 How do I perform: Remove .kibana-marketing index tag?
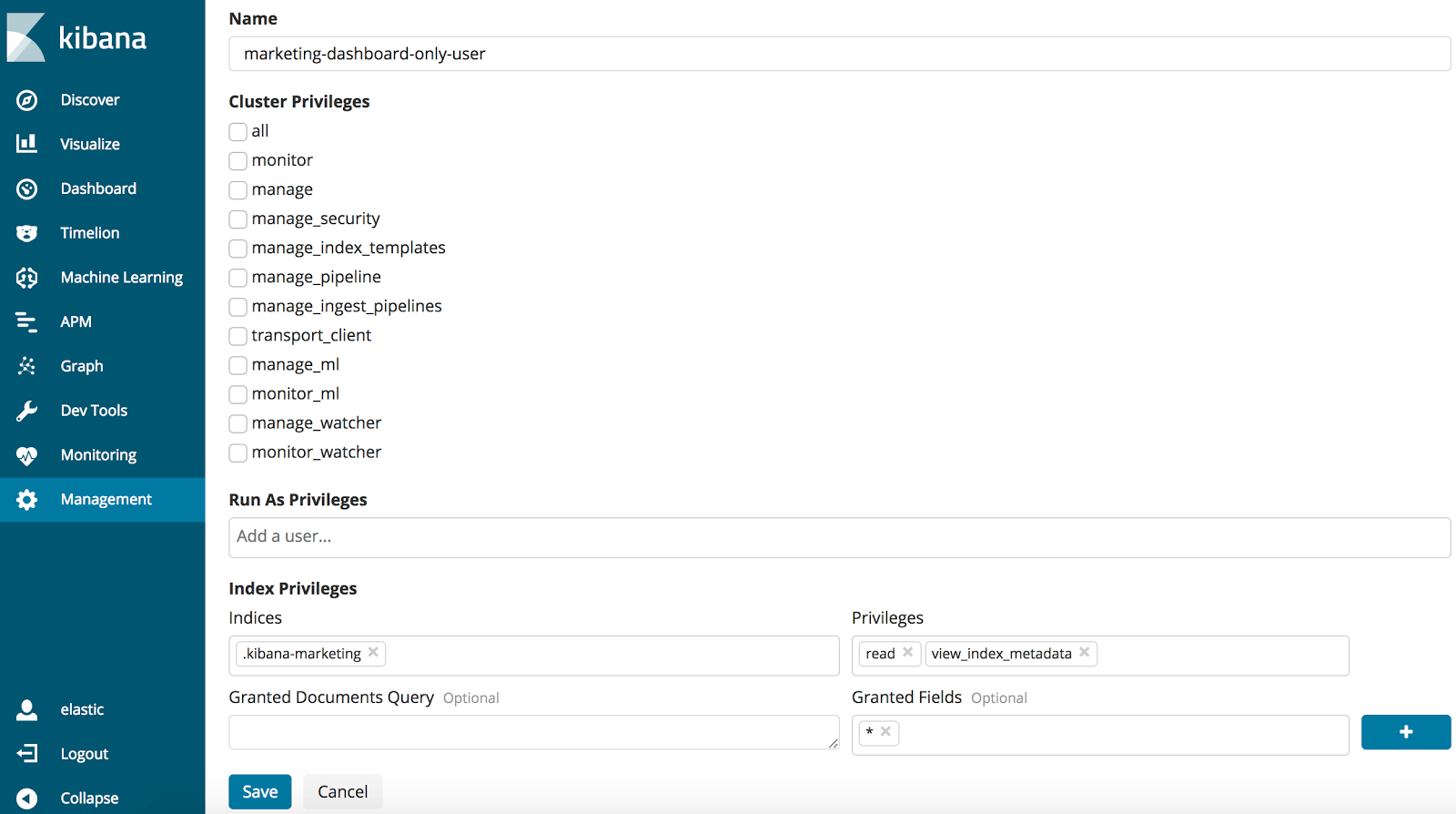coord(373,653)
